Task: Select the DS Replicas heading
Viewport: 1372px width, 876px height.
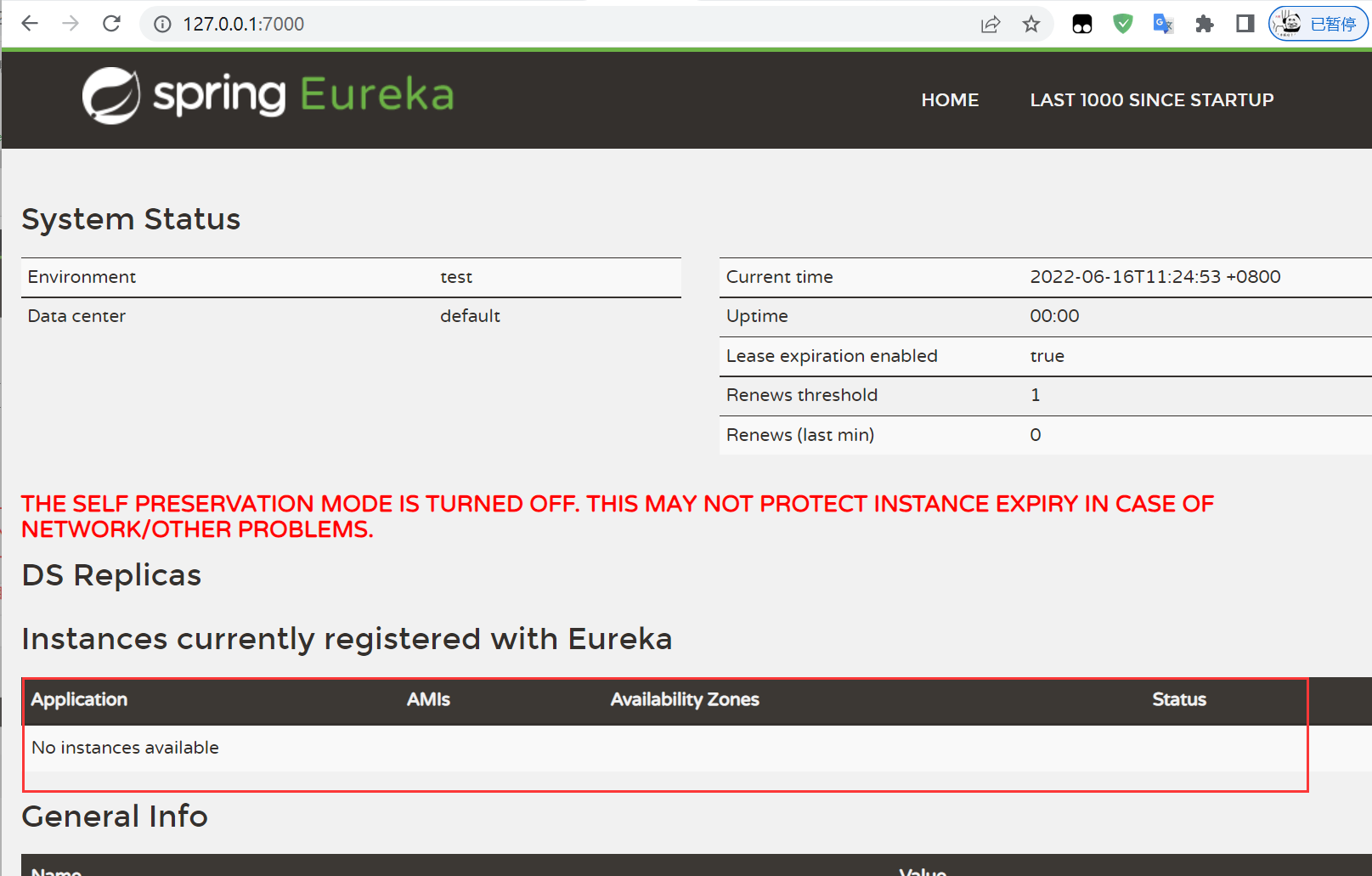Action: click(x=112, y=575)
